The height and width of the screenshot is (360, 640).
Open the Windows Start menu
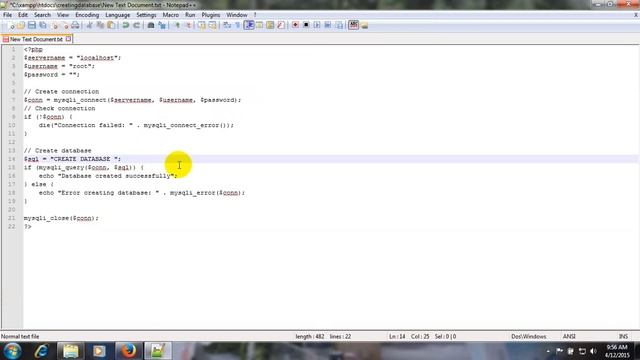click(x=12, y=351)
